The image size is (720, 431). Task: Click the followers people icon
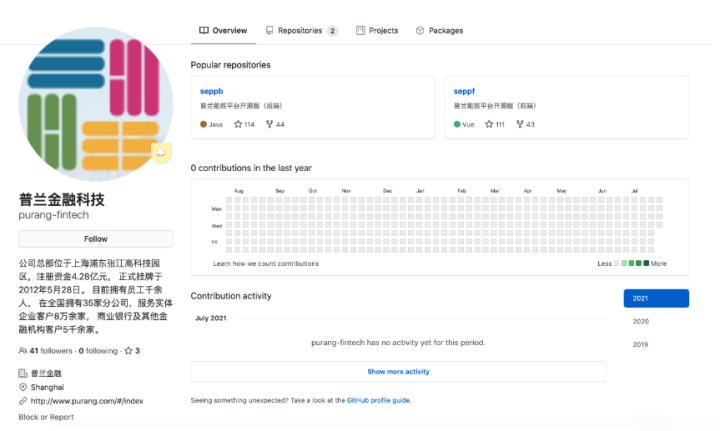pos(22,351)
